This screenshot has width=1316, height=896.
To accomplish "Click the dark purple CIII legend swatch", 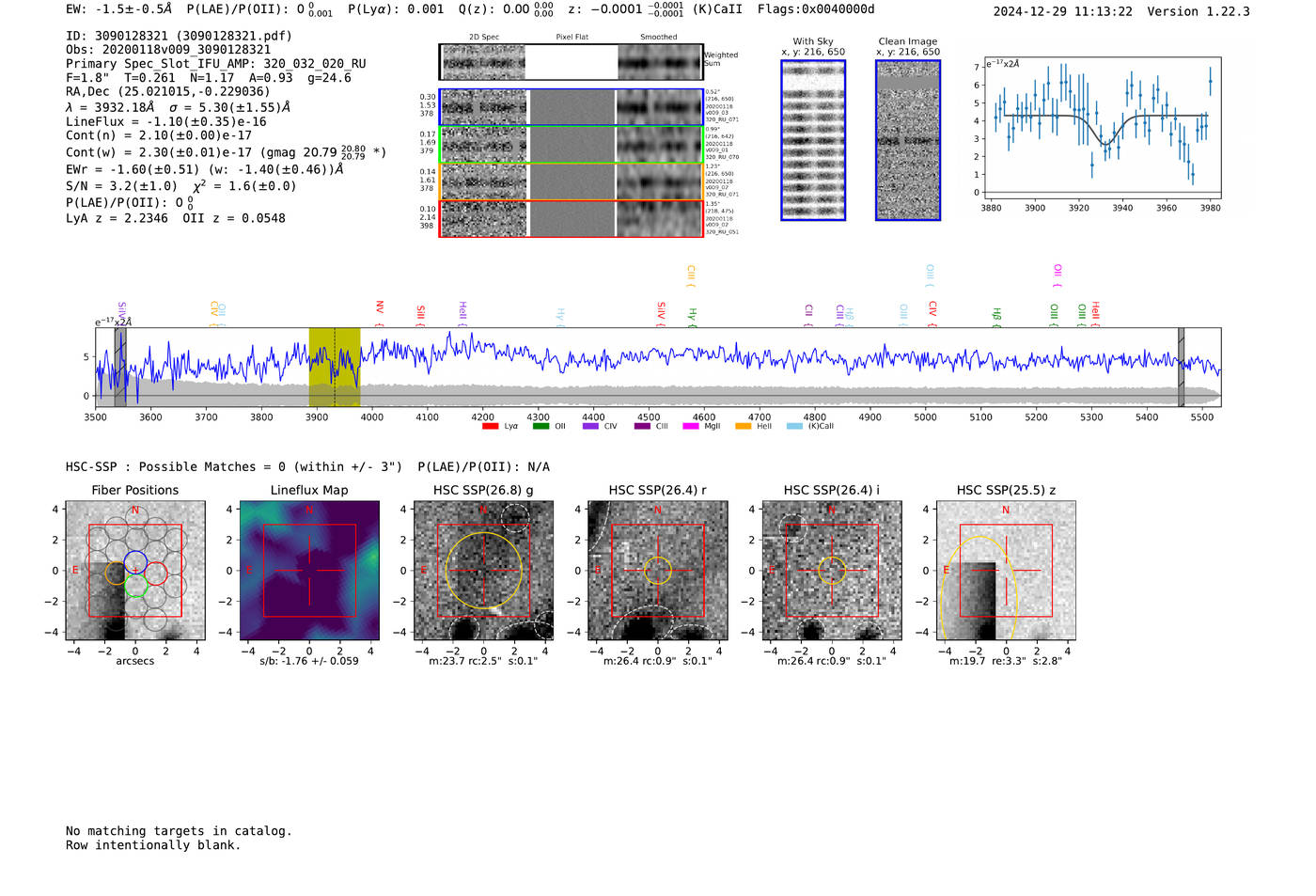I will pyautogui.click(x=642, y=426).
